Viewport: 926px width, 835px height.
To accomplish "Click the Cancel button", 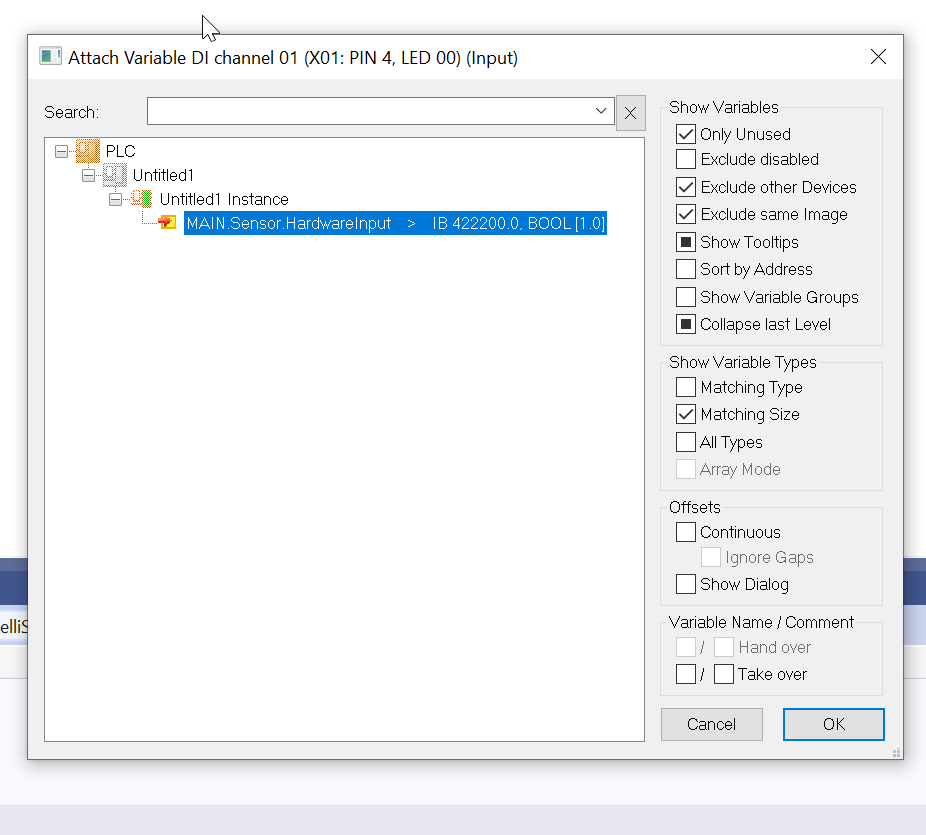I will coord(712,724).
